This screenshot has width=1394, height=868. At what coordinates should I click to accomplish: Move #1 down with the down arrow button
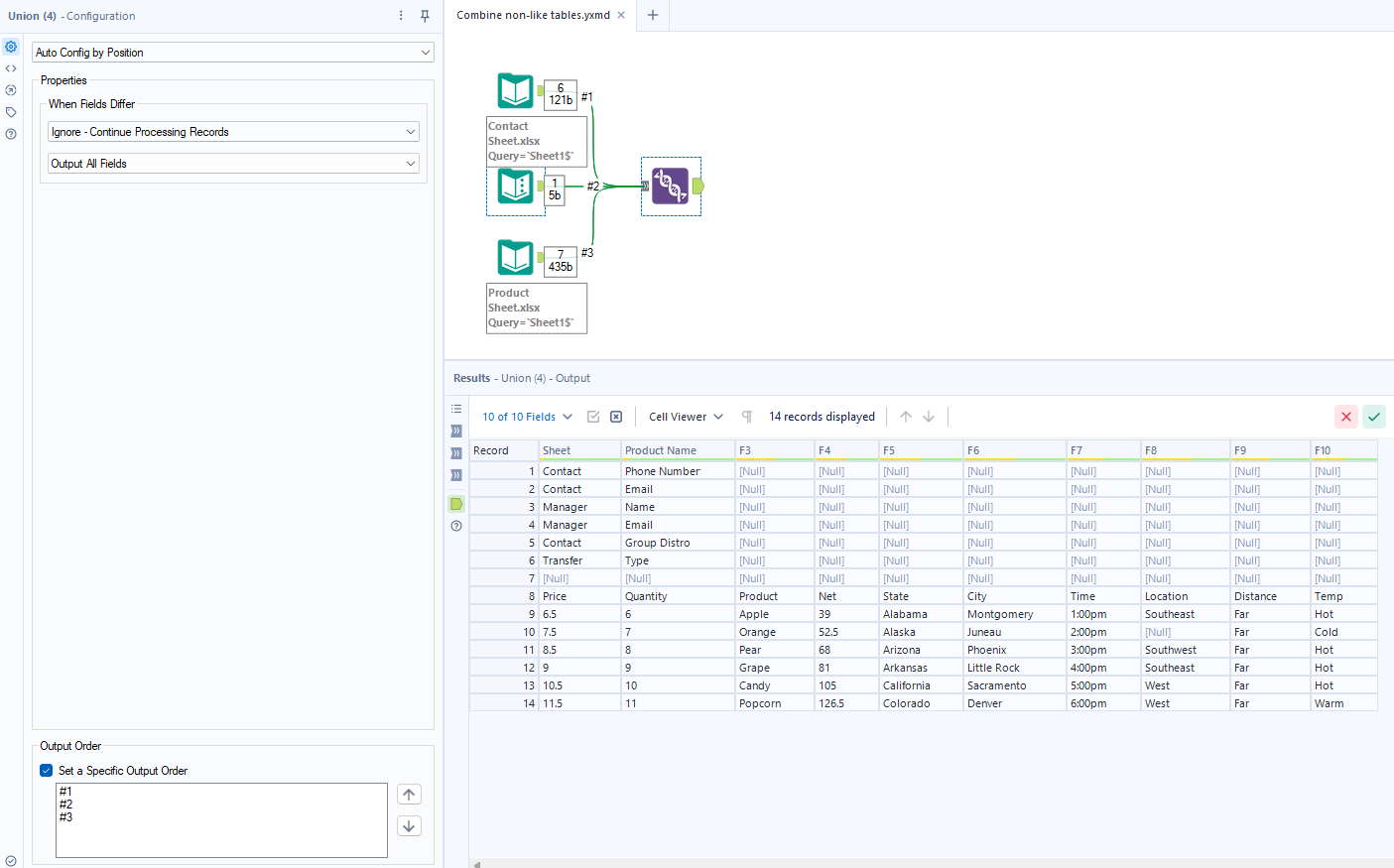(409, 825)
